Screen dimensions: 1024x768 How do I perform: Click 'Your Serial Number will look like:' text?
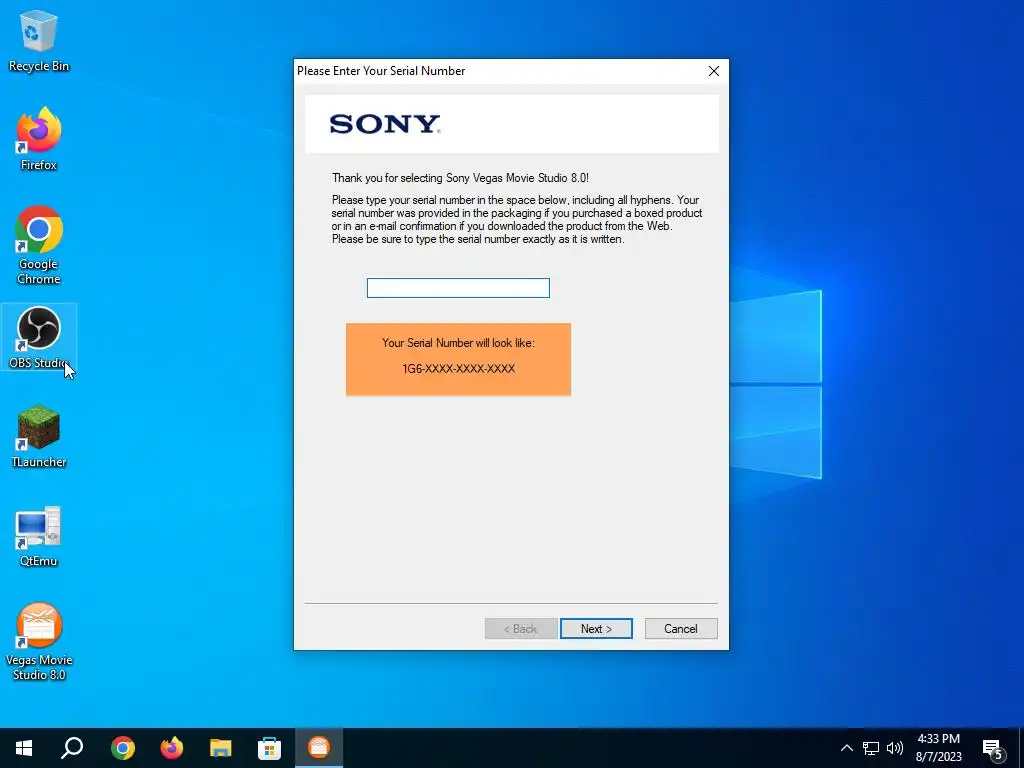[458, 343]
